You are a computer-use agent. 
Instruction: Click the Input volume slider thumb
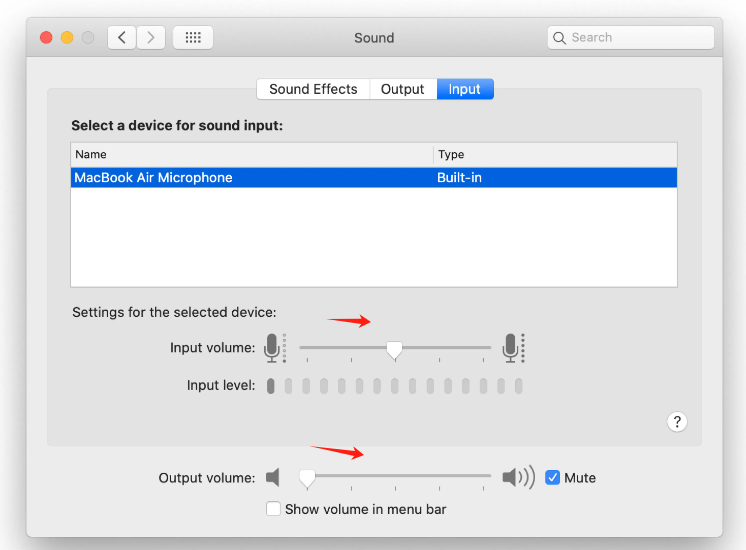pyautogui.click(x=394, y=351)
